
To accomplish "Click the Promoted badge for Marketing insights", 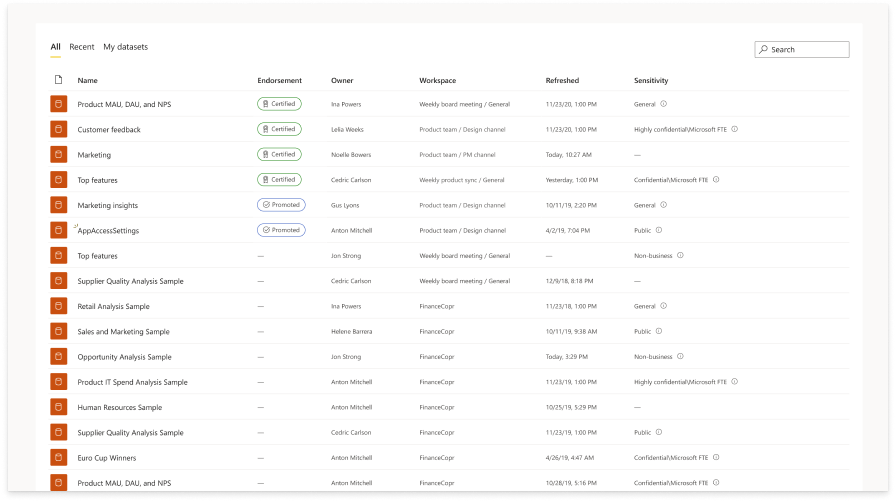I will point(280,205).
